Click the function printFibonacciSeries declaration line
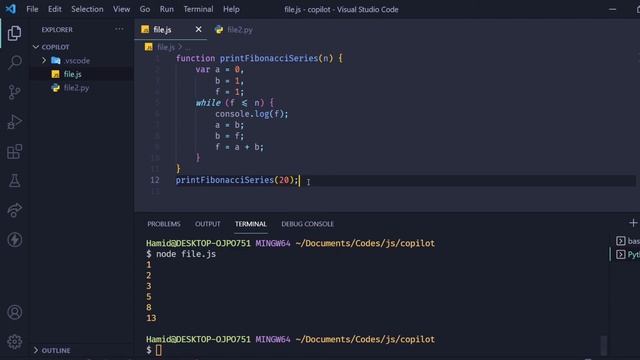Viewport: 640px width, 360px height. pos(259,58)
